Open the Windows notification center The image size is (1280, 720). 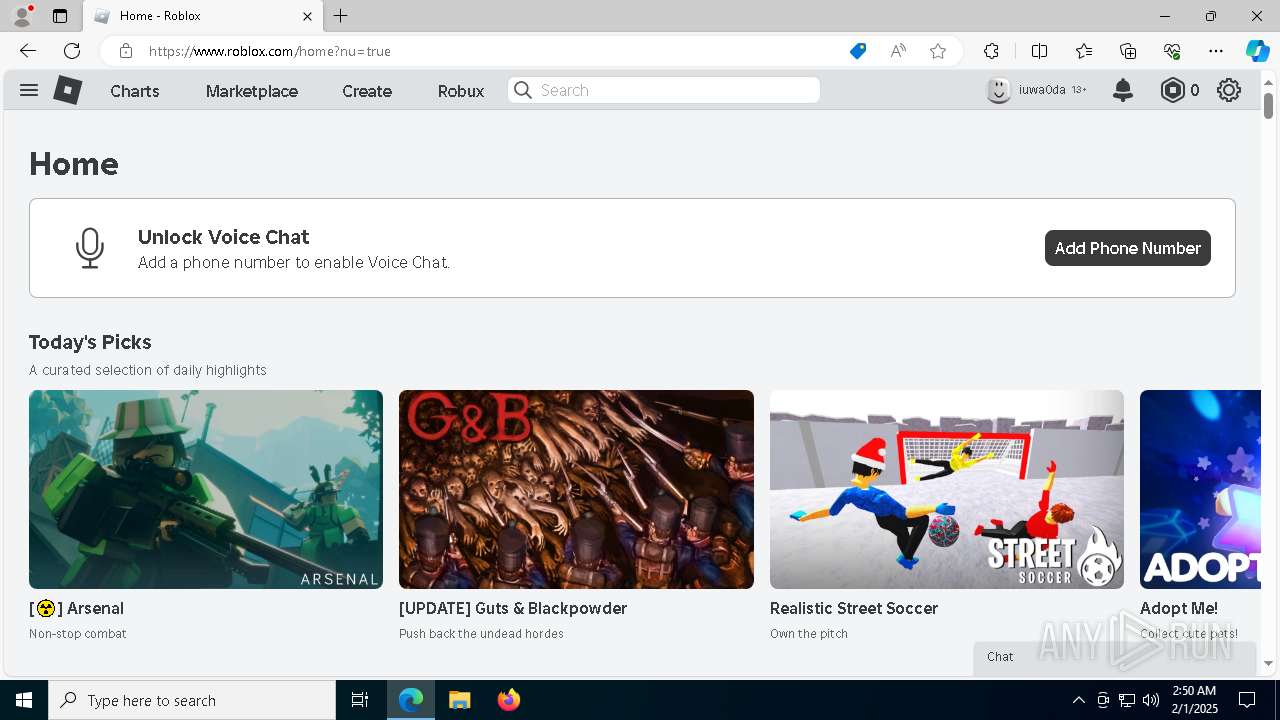[x=1247, y=700]
